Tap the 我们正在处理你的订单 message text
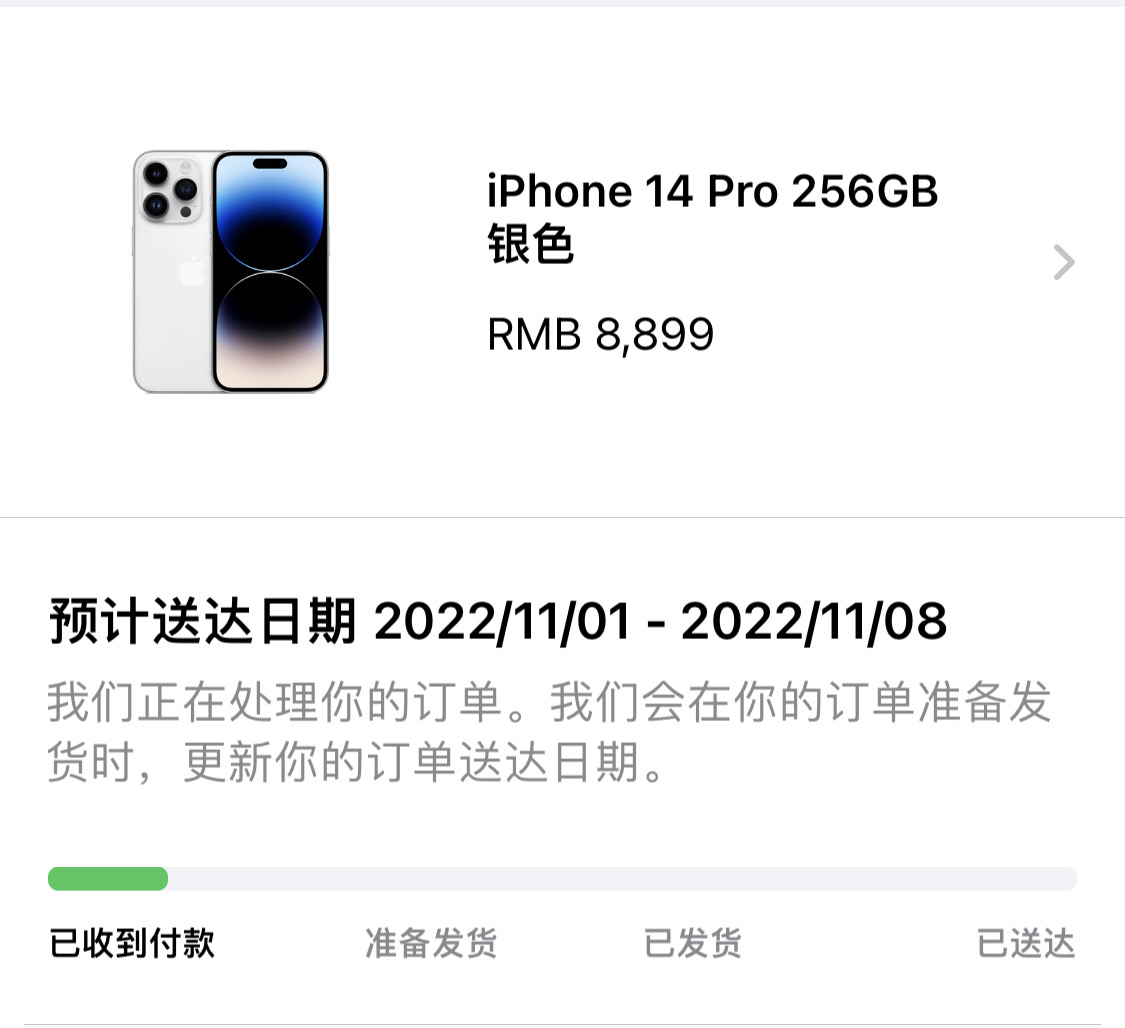Viewport: 1125px width, 1028px height. click(274, 702)
